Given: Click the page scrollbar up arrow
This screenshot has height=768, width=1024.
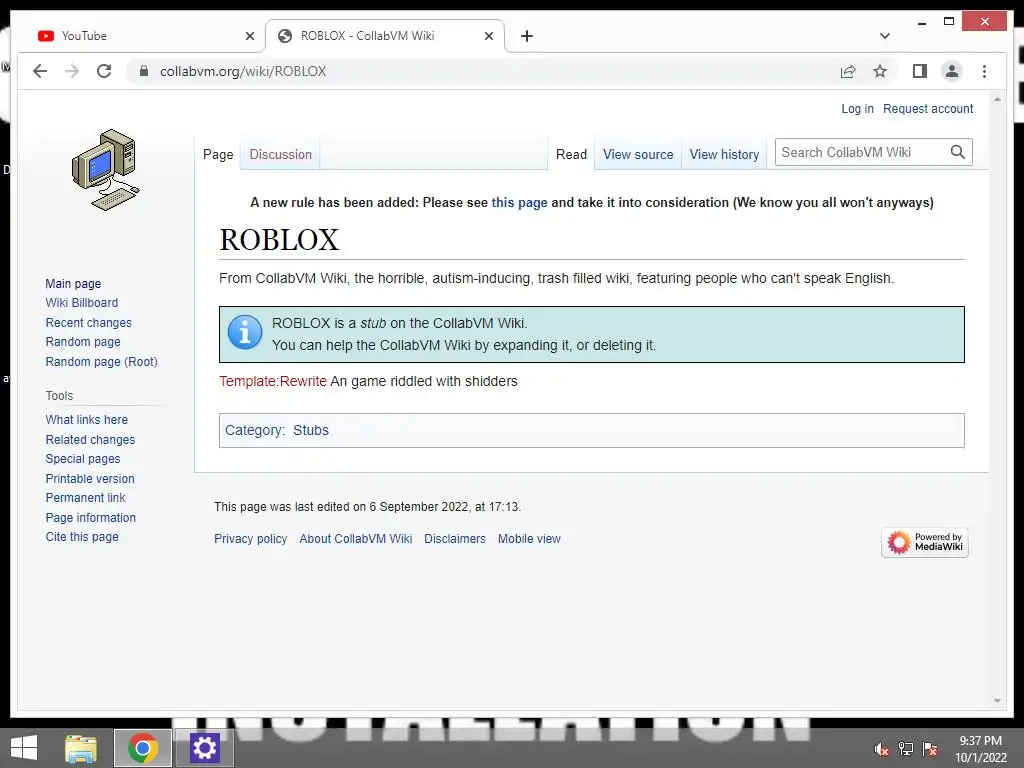Looking at the screenshot, I should pos(997,100).
